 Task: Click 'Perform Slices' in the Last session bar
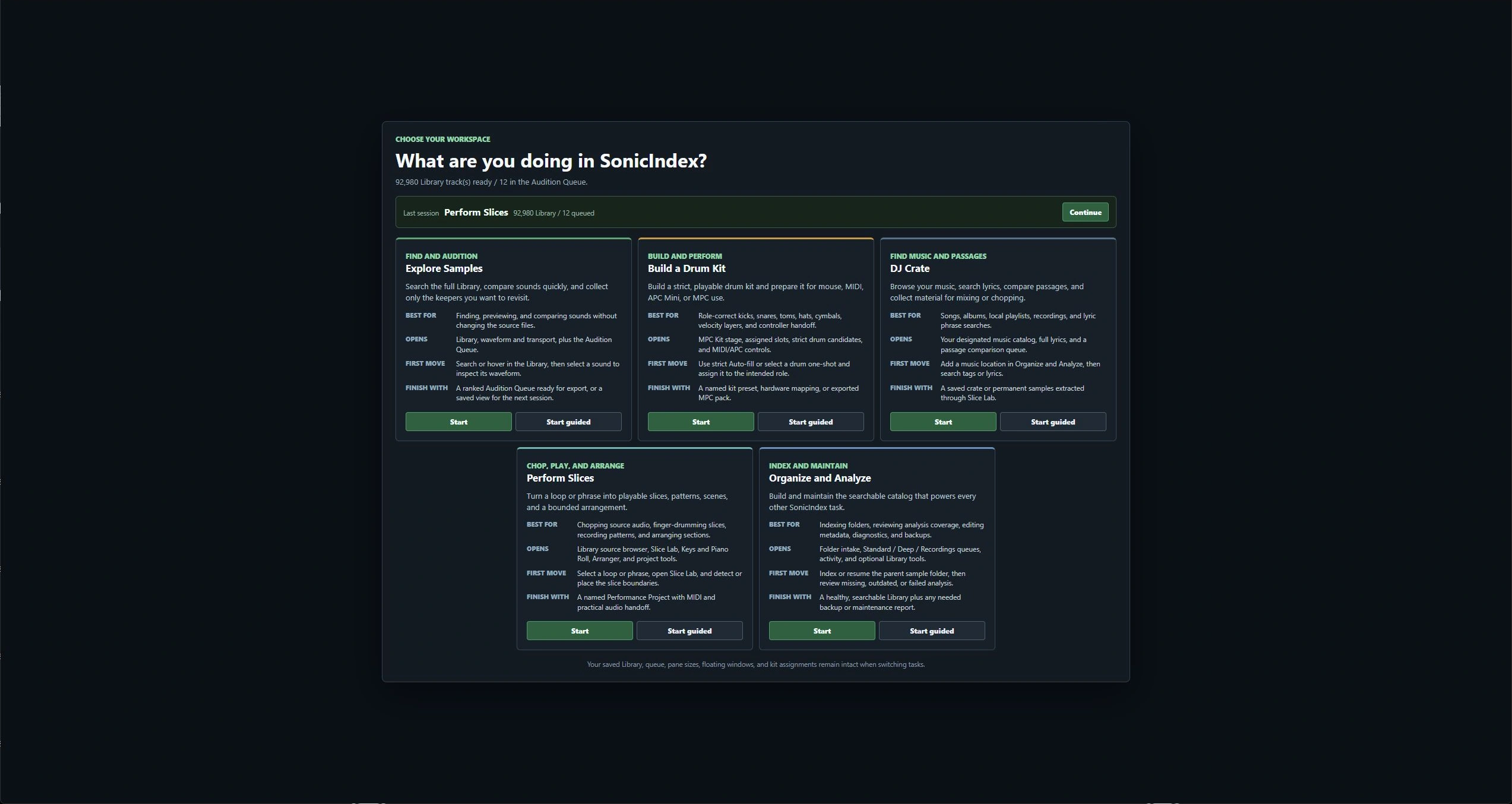tap(476, 212)
